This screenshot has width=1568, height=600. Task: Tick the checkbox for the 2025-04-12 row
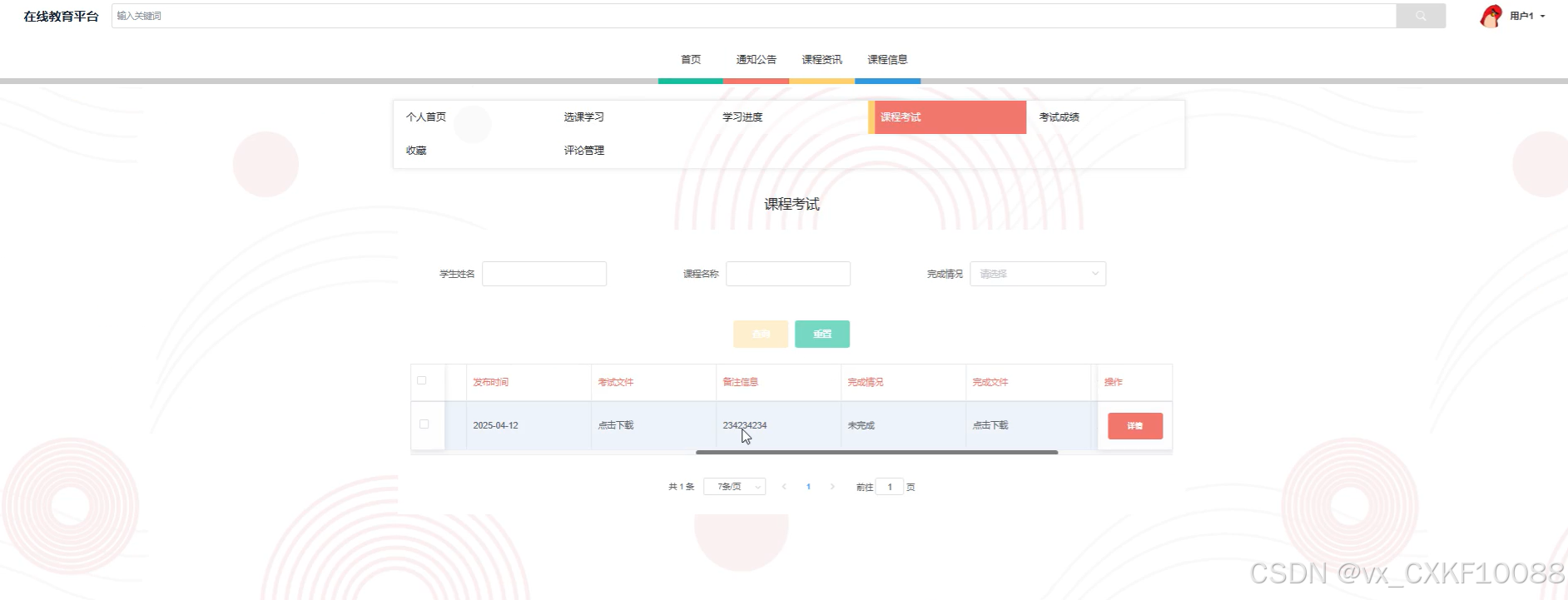tap(424, 424)
